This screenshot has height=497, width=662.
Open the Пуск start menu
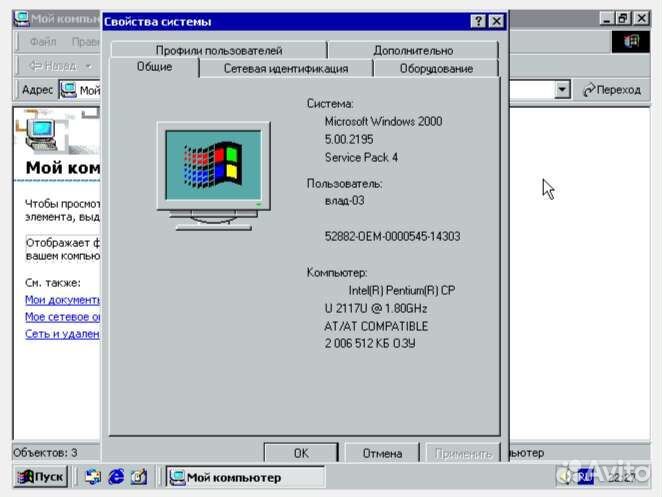click(41, 477)
